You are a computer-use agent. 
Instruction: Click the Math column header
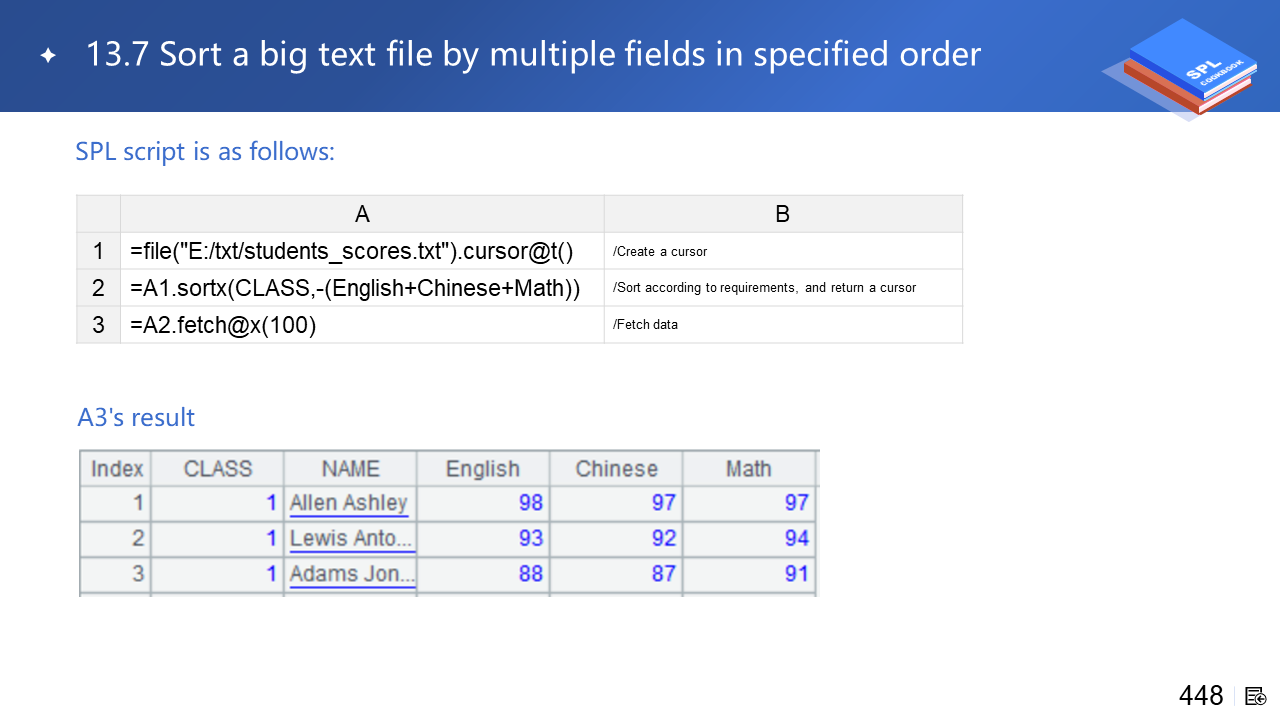click(x=748, y=469)
